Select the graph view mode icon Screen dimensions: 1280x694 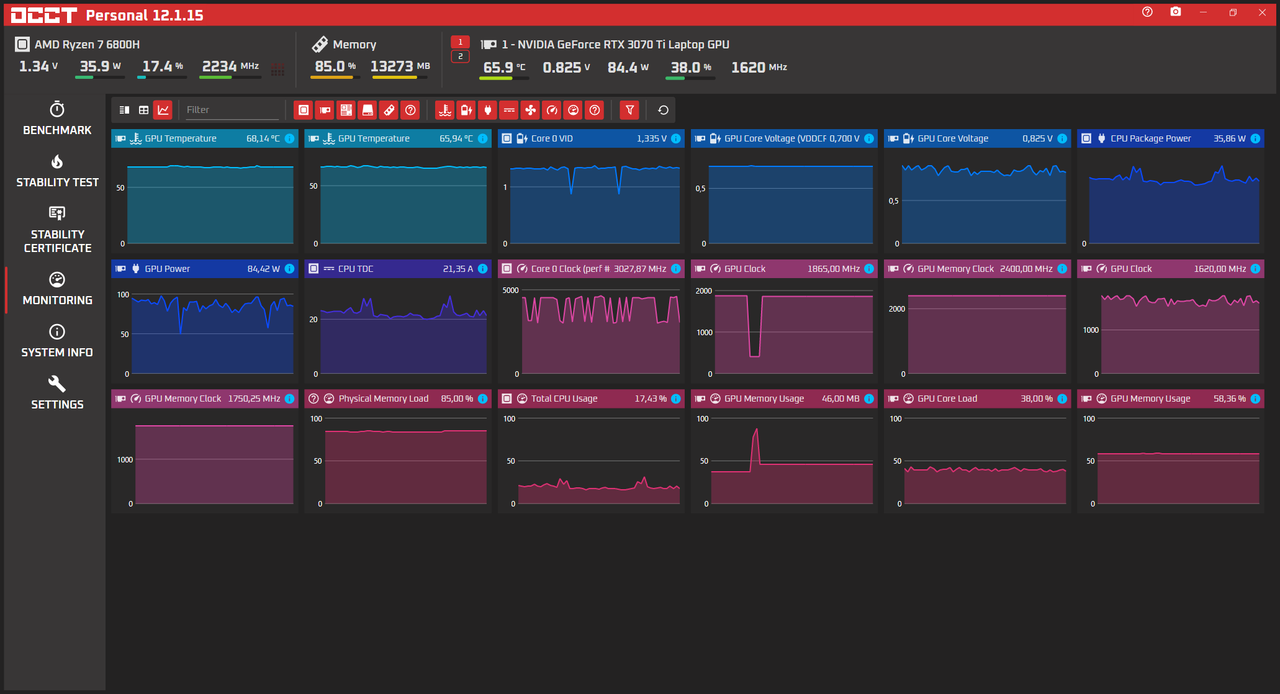[x=163, y=110]
